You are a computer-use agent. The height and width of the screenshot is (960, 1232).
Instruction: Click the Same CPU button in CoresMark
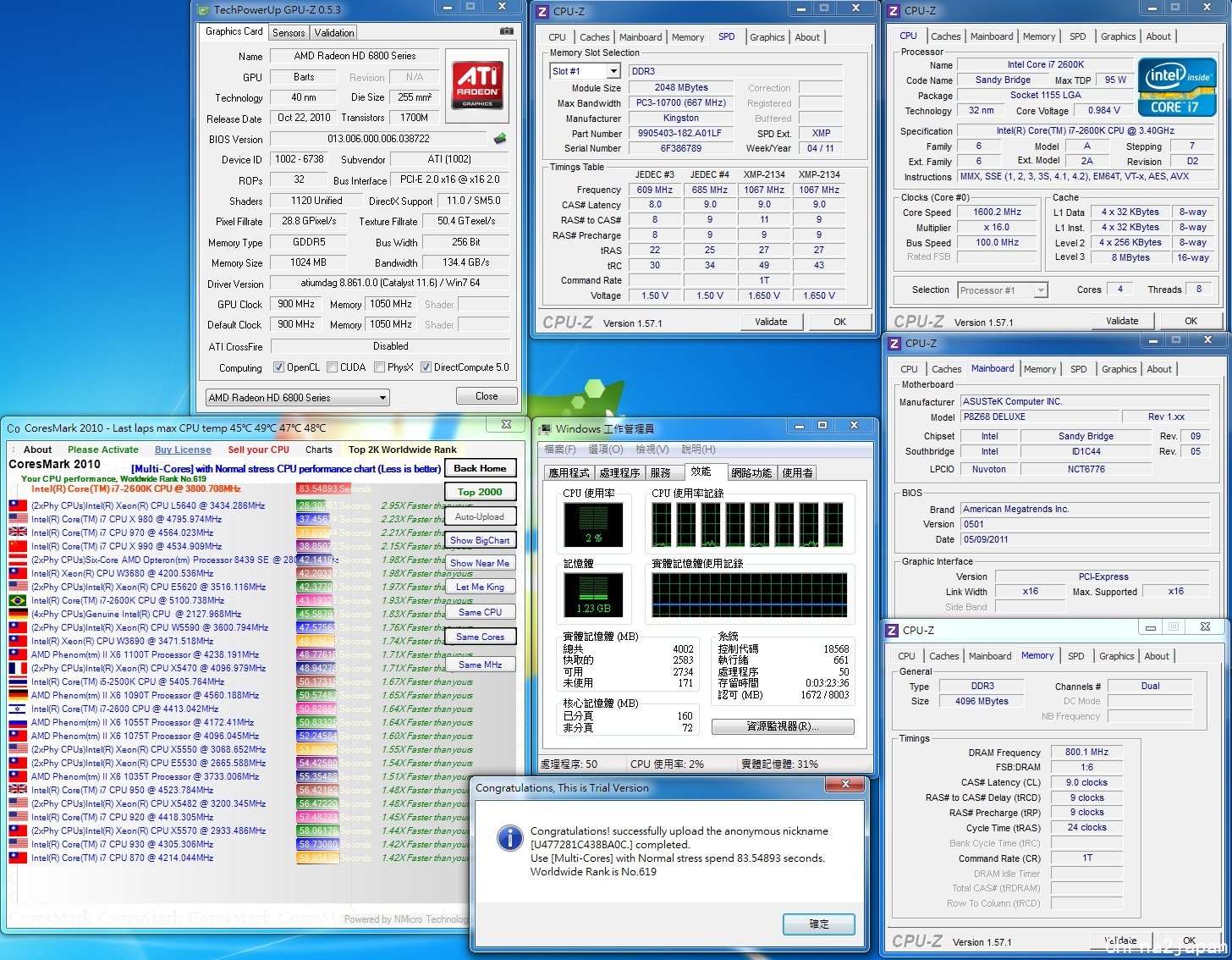coord(480,612)
